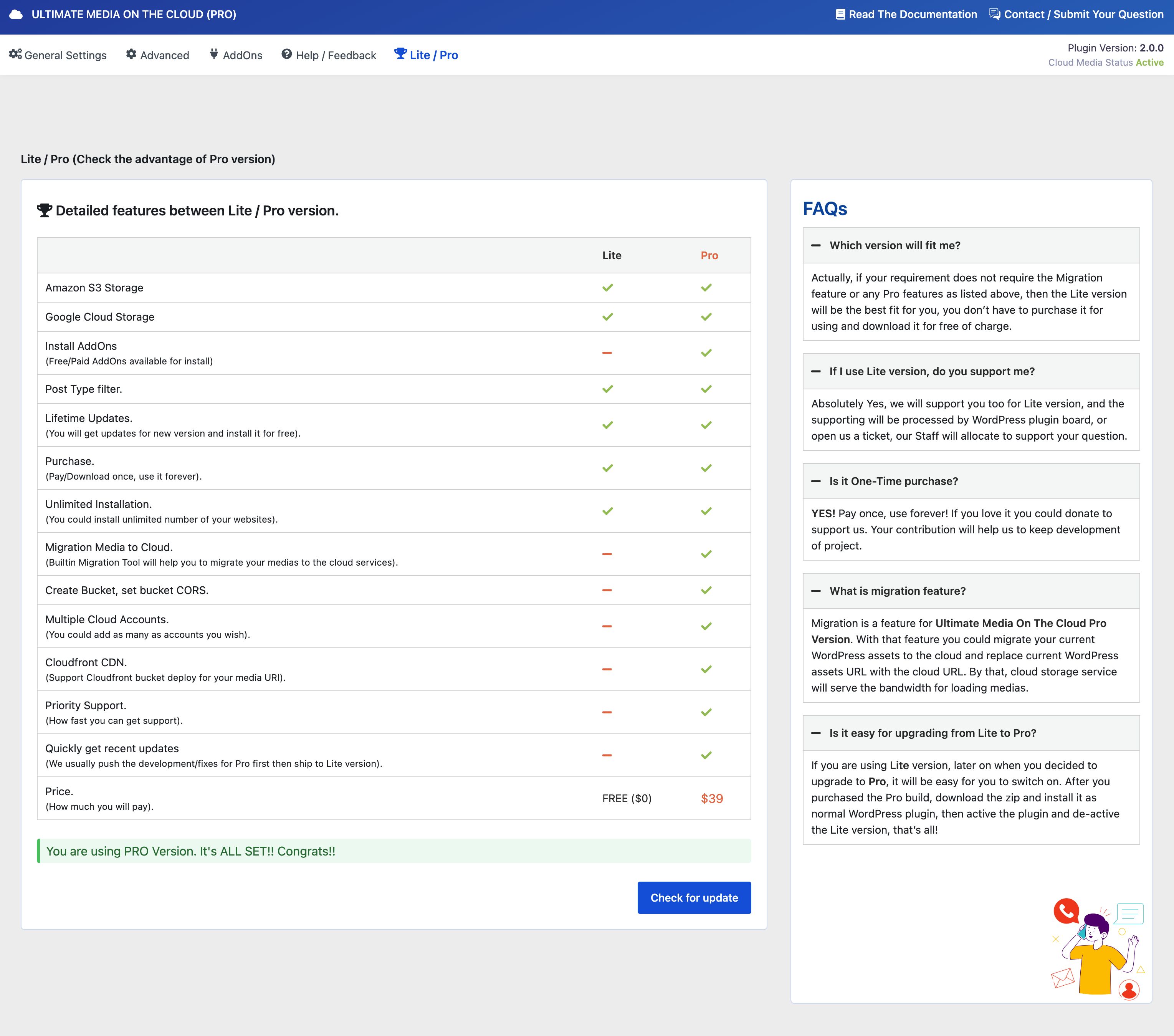Click the 'You are using PRO Version' notice
1174x1036 pixels.
coord(394,851)
